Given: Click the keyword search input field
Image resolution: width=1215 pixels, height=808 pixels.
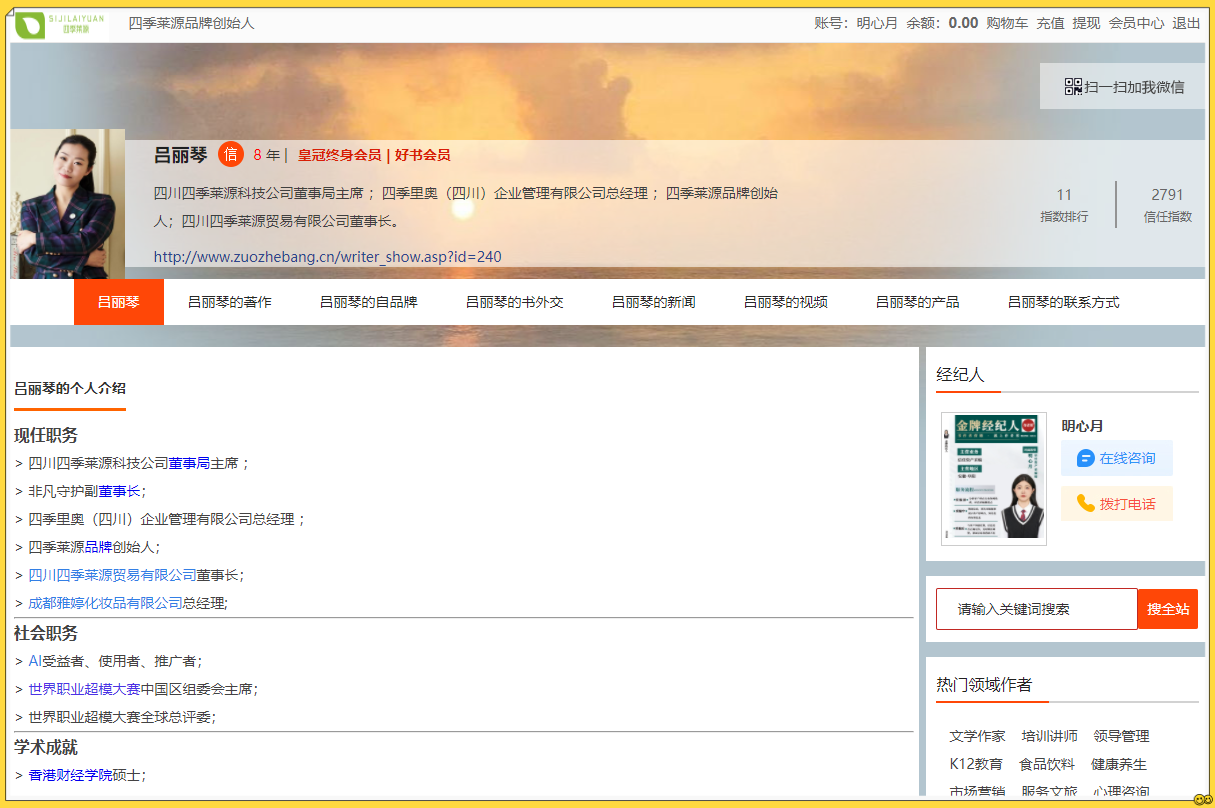Looking at the screenshot, I should click(x=1036, y=609).
